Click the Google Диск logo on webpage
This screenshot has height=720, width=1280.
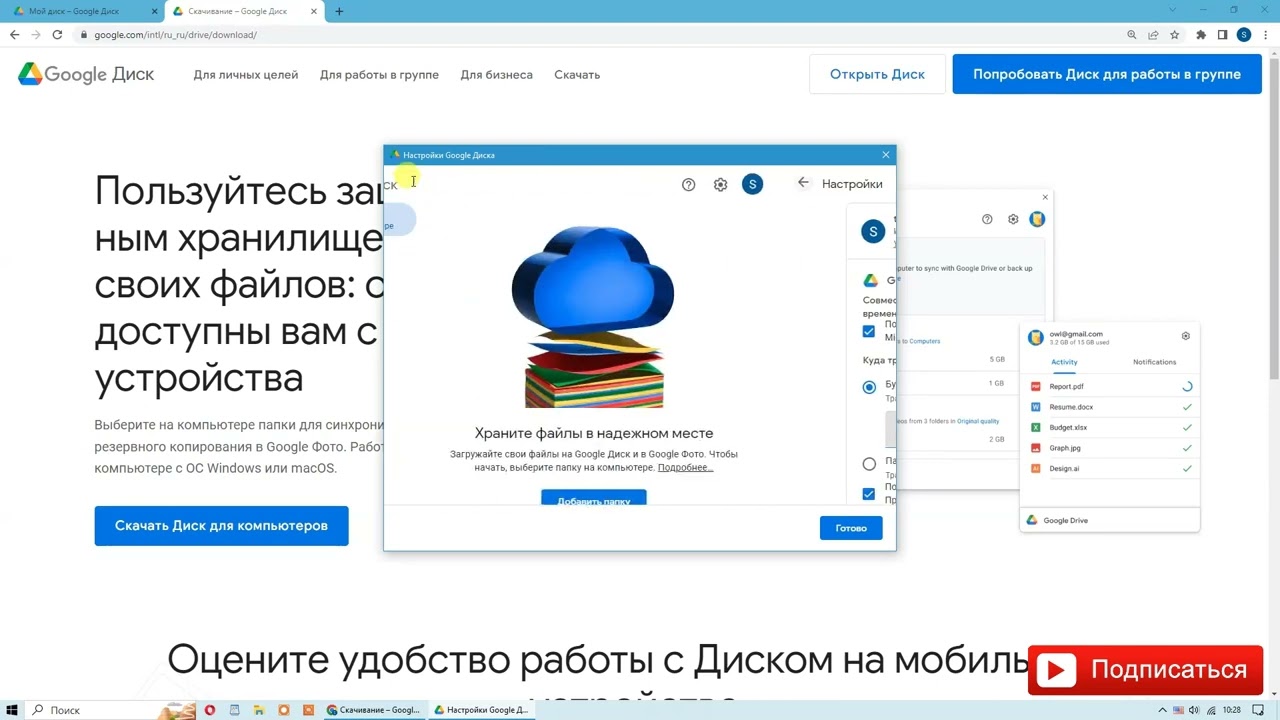point(86,74)
